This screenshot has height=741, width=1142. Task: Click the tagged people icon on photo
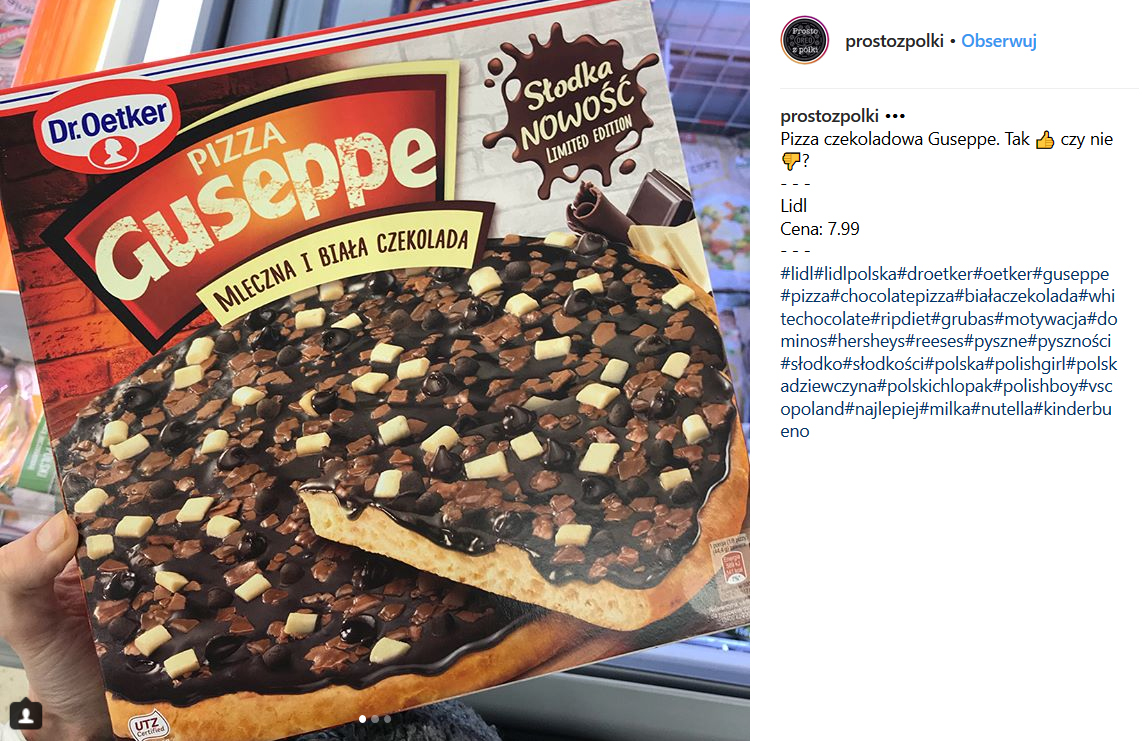tap(25, 714)
